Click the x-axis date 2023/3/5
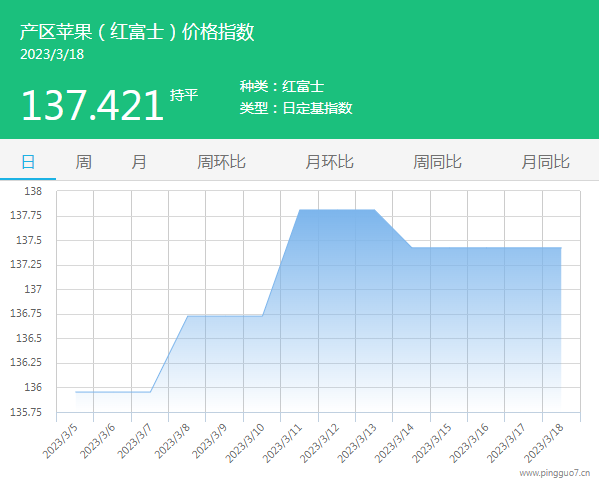The width and height of the screenshot is (599, 484). coord(60,440)
